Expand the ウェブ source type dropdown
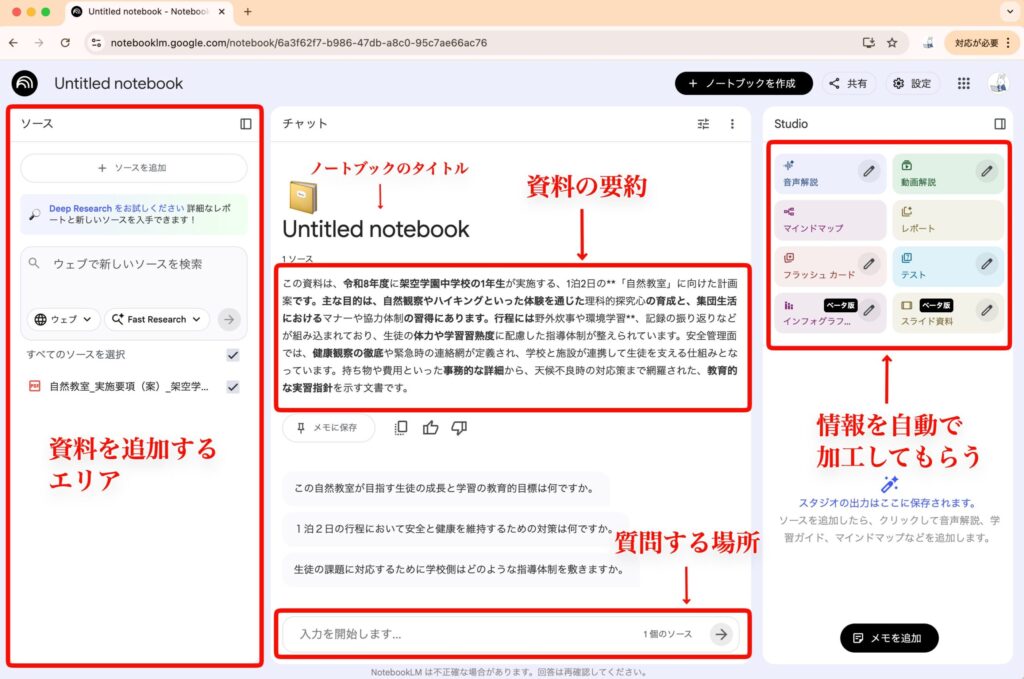1024x679 pixels. [63, 319]
